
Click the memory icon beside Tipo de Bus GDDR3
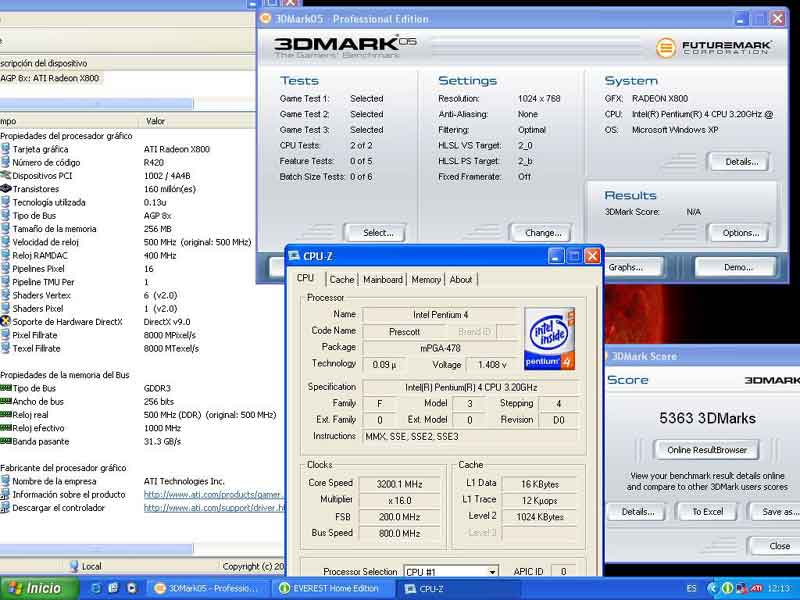click(x=6, y=389)
